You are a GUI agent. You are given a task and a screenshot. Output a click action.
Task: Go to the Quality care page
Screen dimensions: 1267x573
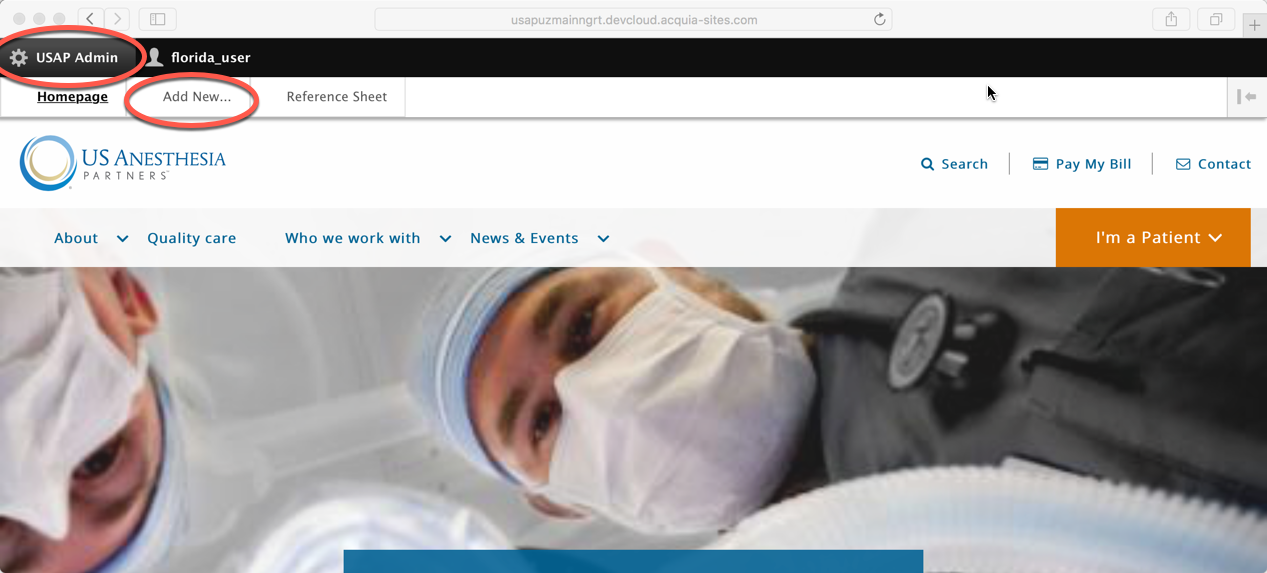tap(192, 238)
